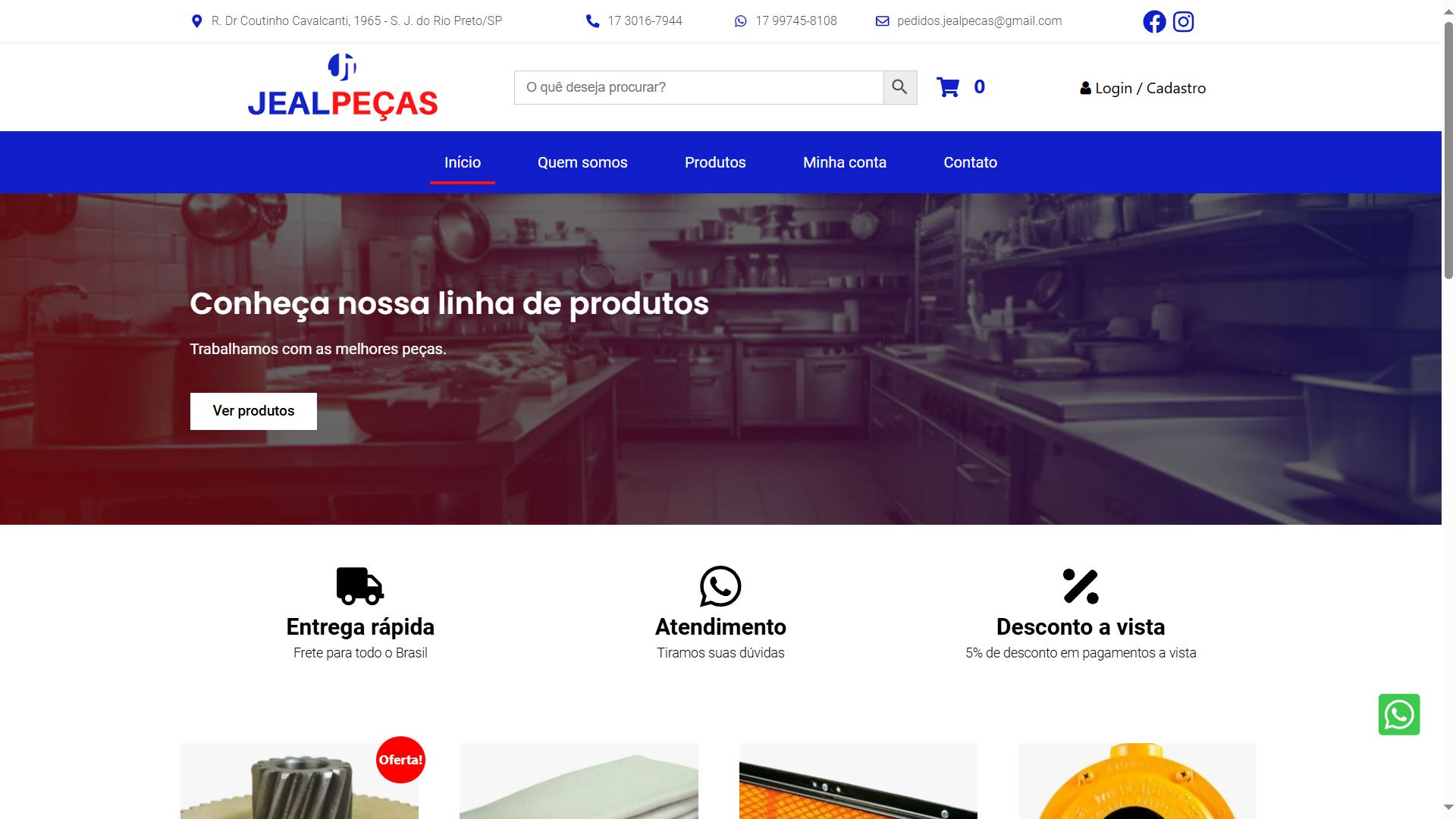The image size is (1456, 819).
Task: Open the Contato page
Action: (970, 162)
